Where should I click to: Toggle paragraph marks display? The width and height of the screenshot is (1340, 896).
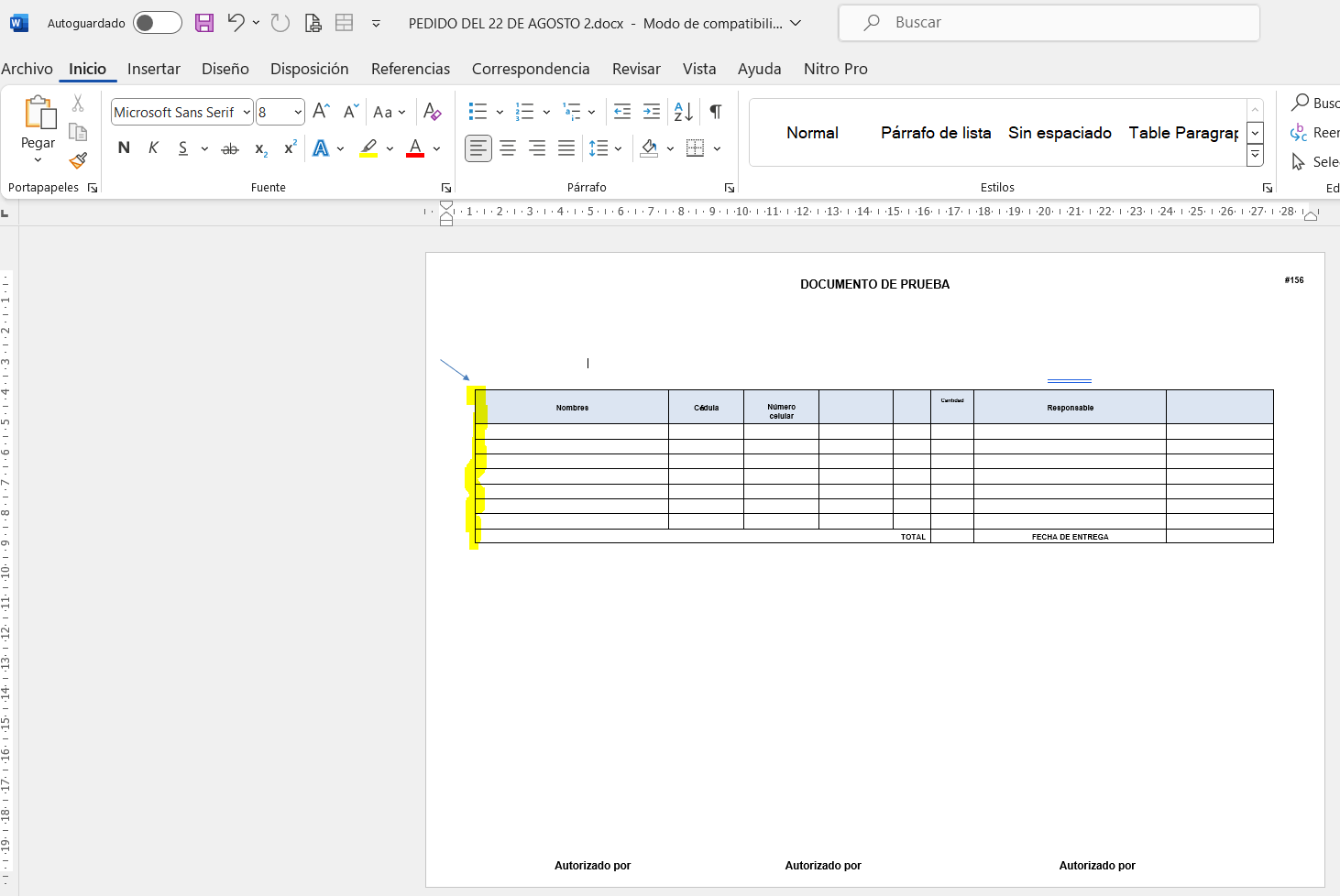[716, 112]
